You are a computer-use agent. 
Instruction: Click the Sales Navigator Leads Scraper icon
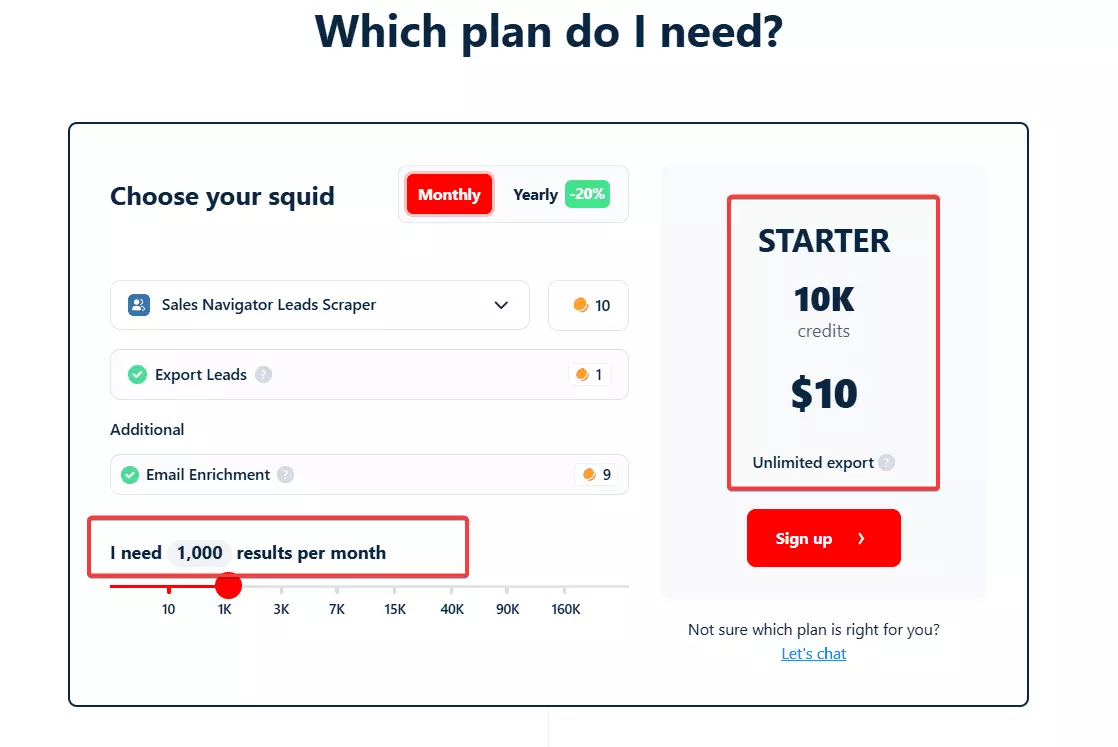(139, 305)
